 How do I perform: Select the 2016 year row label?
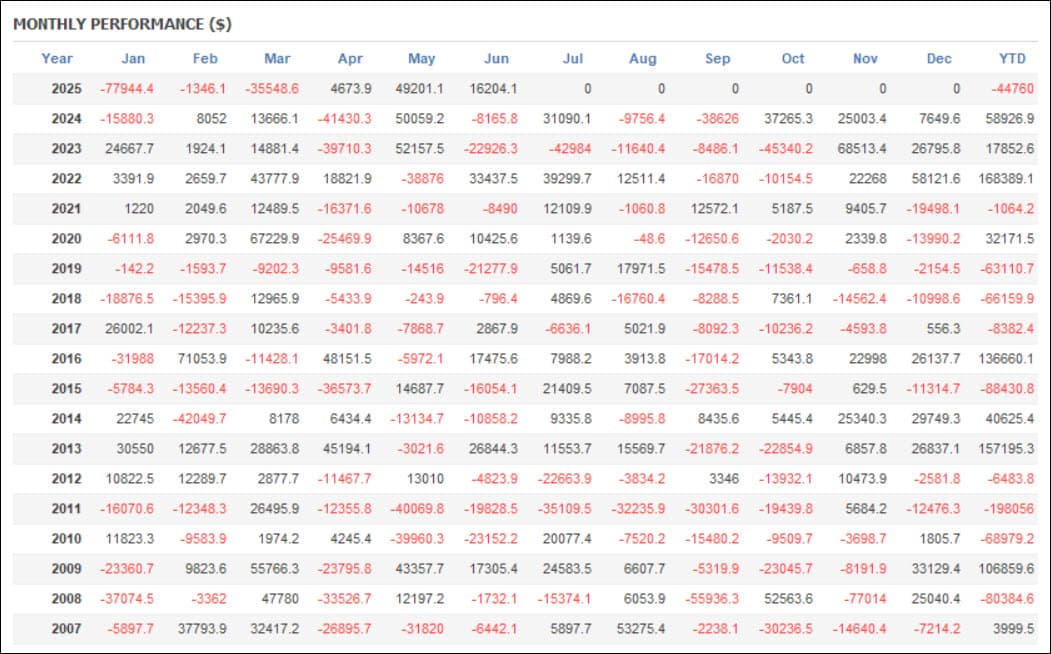pyautogui.click(x=66, y=359)
